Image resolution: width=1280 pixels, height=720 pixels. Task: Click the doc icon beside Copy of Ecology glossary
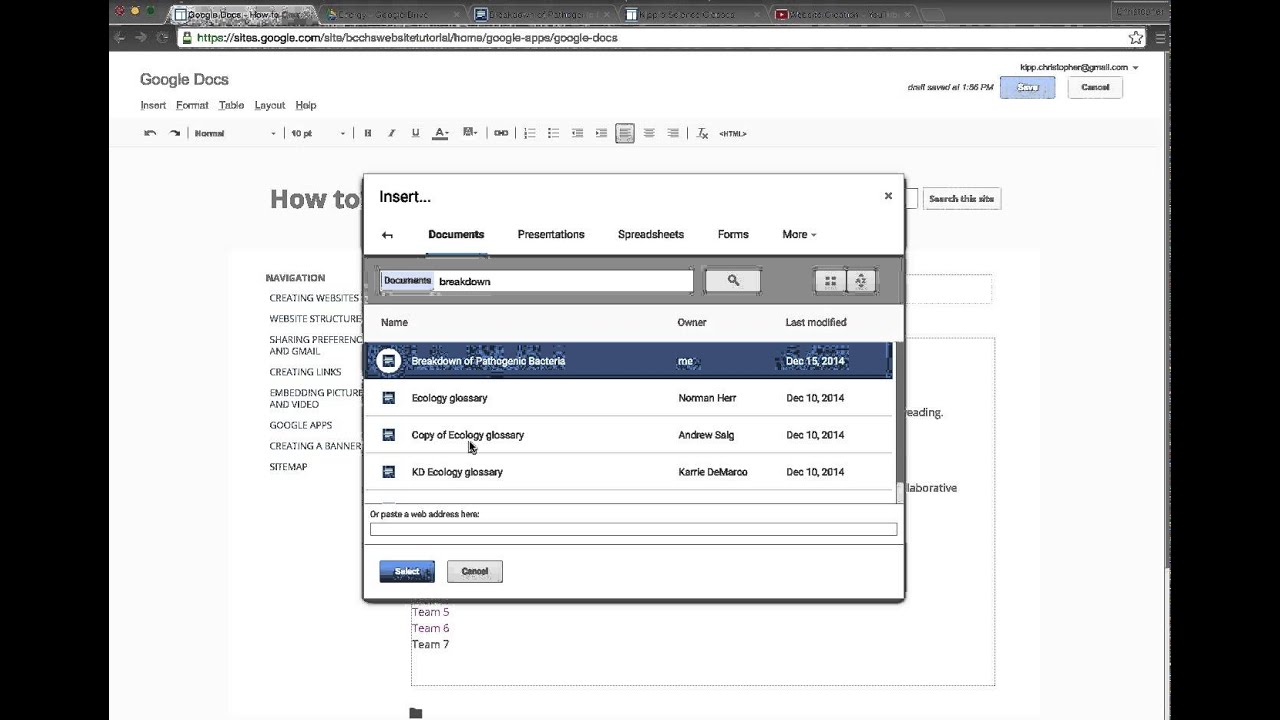[389, 435]
